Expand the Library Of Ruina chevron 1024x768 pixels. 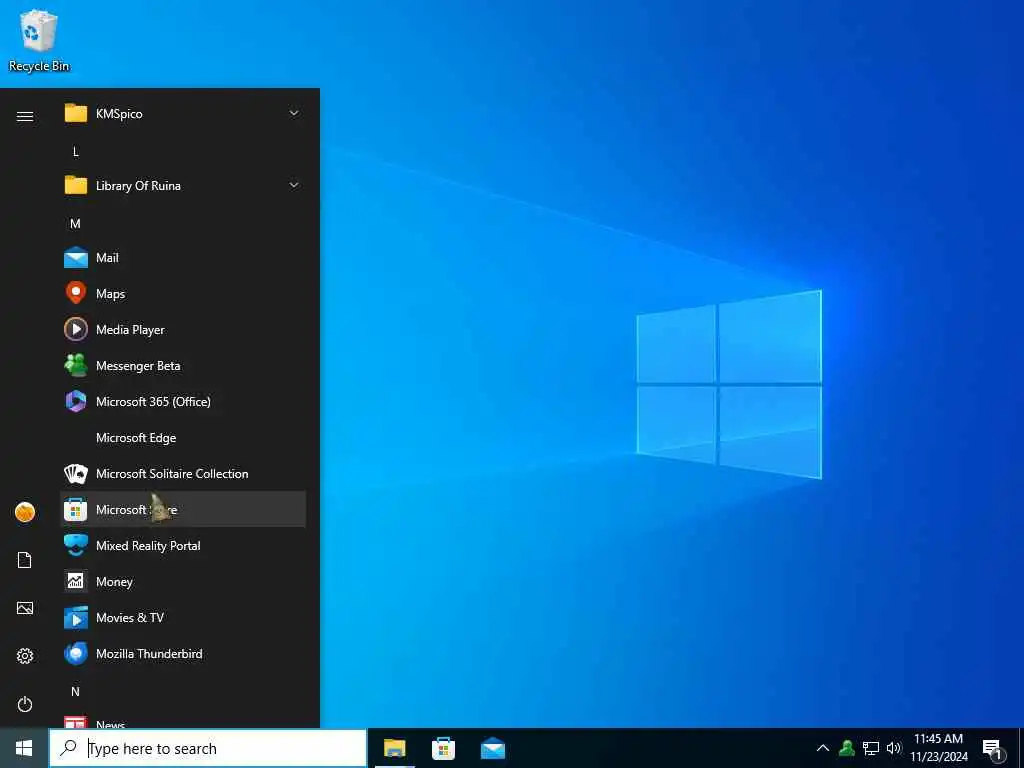(294, 185)
